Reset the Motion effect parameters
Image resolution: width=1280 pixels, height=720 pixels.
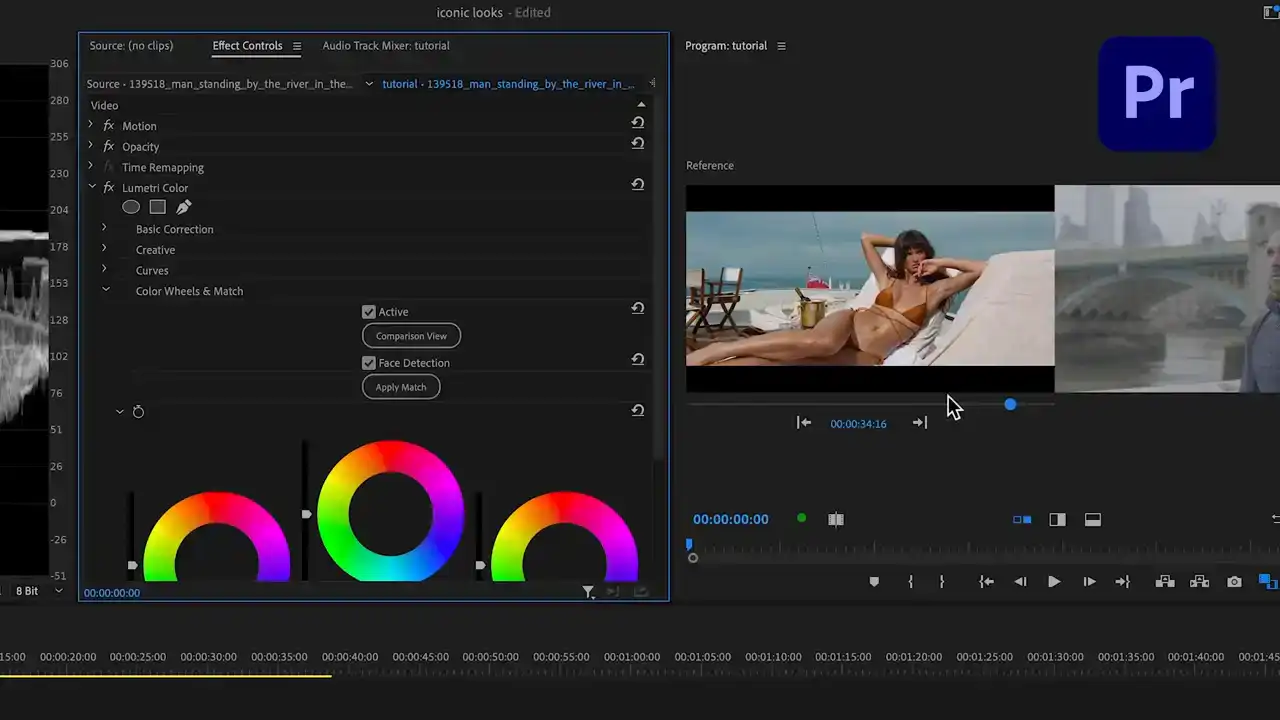click(x=637, y=123)
